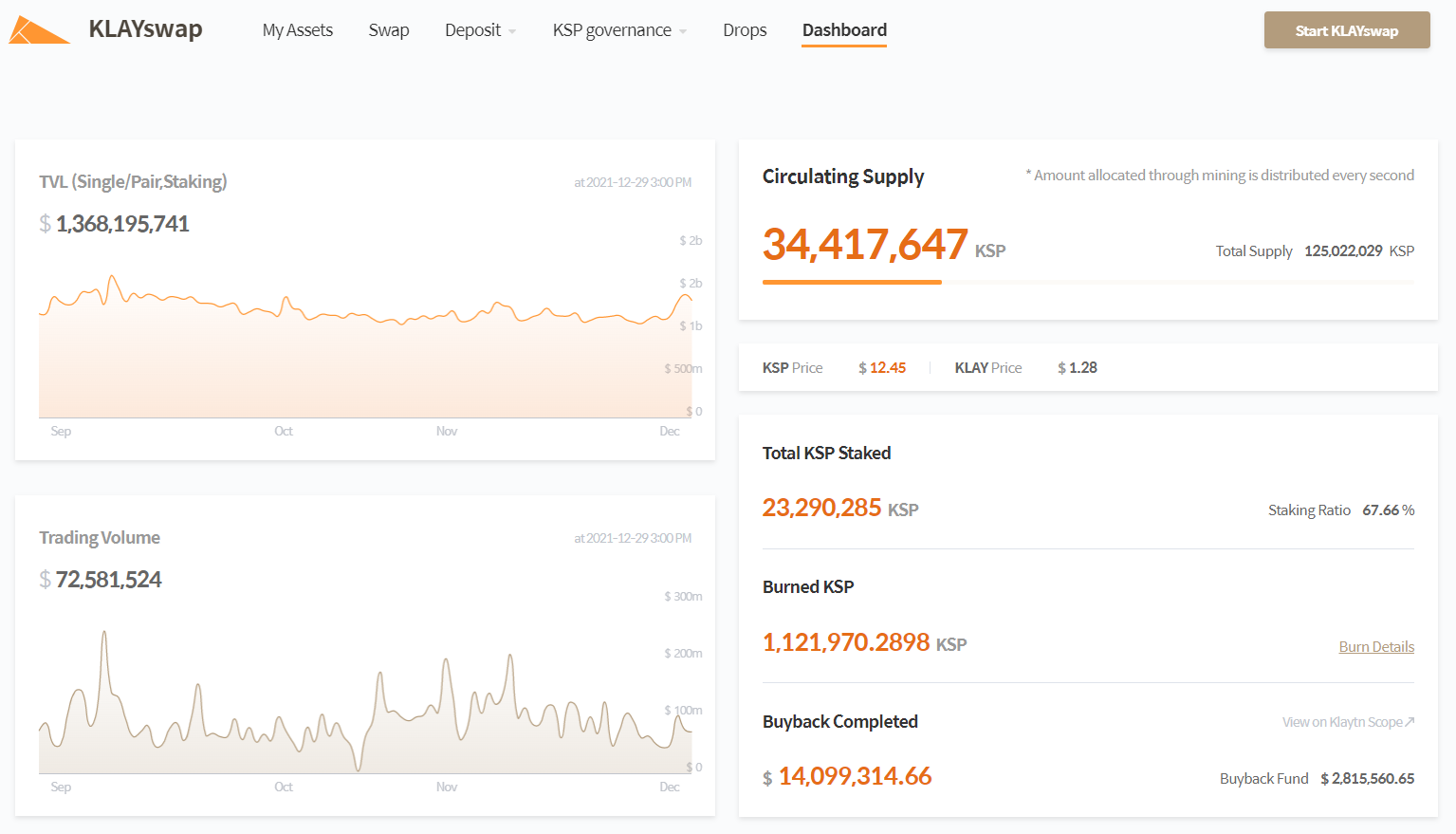The height and width of the screenshot is (834, 1456).
Task: Click the TVL chart timestamp text
Action: tap(633, 182)
